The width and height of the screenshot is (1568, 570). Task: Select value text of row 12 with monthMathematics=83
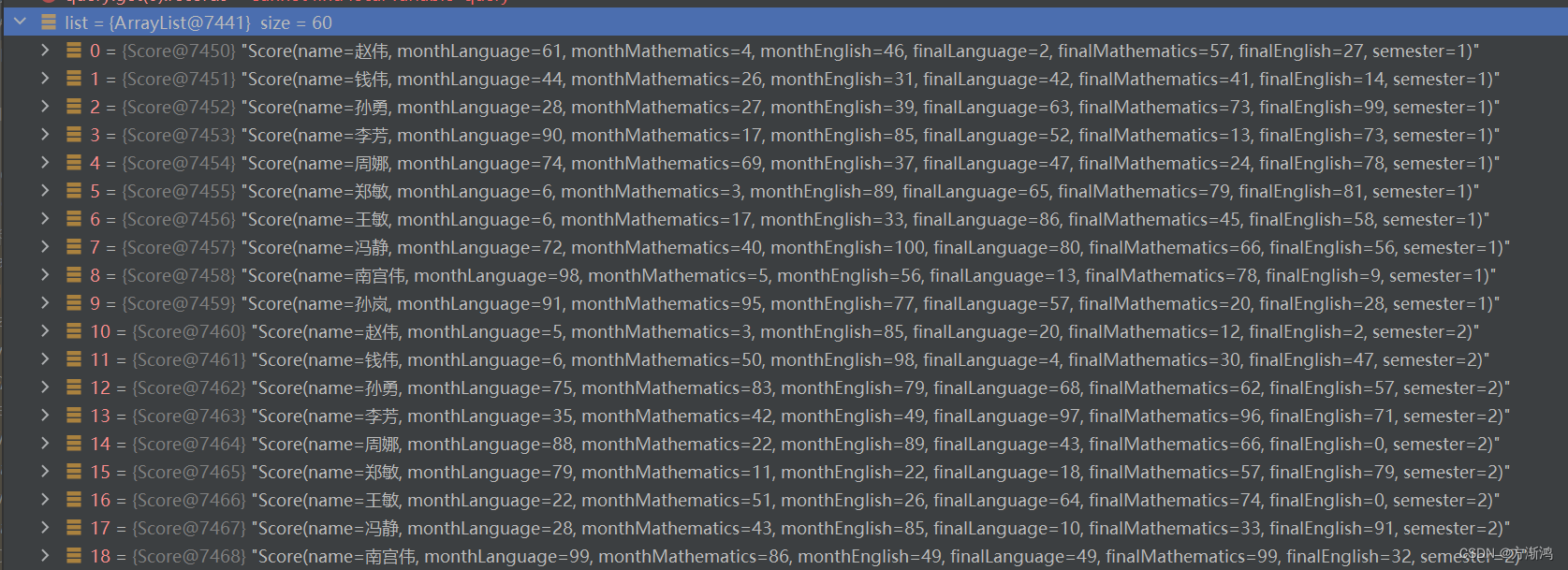pyautogui.click(x=881, y=387)
